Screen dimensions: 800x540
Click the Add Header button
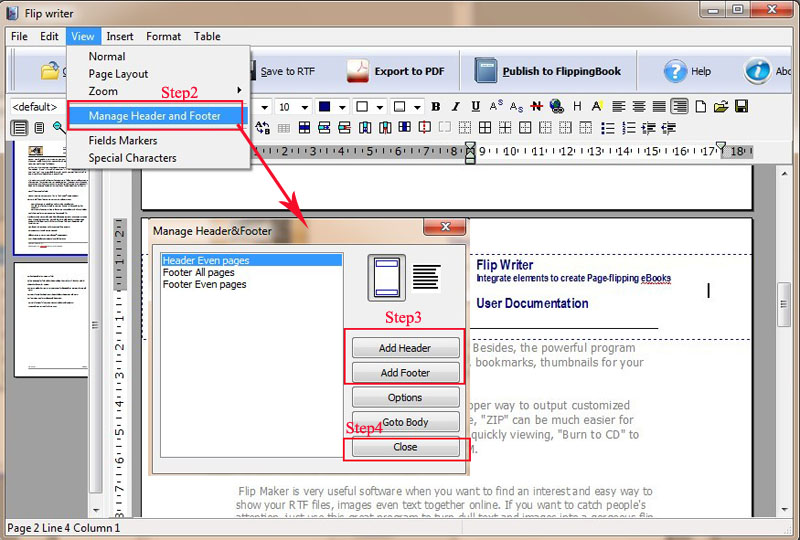[x=405, y=348]
